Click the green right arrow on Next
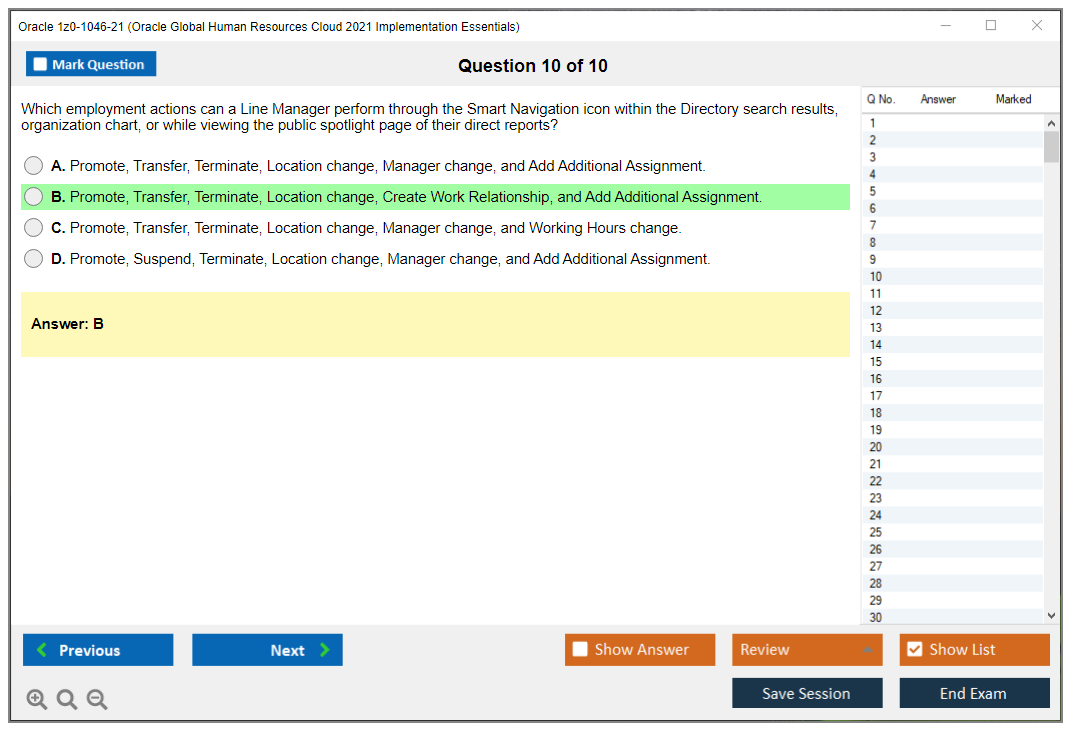The image size is (1075, 735). point(325,650)
